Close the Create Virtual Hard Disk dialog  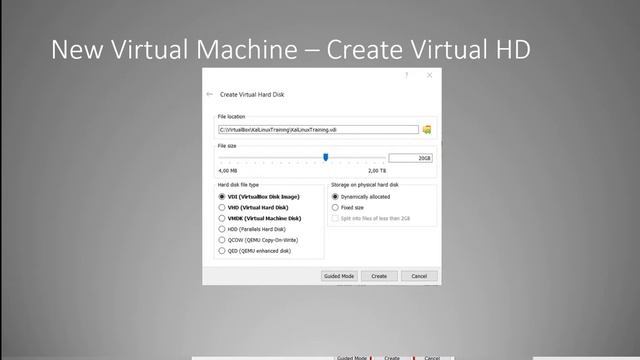pyautogui.click(x=429, y=75)
